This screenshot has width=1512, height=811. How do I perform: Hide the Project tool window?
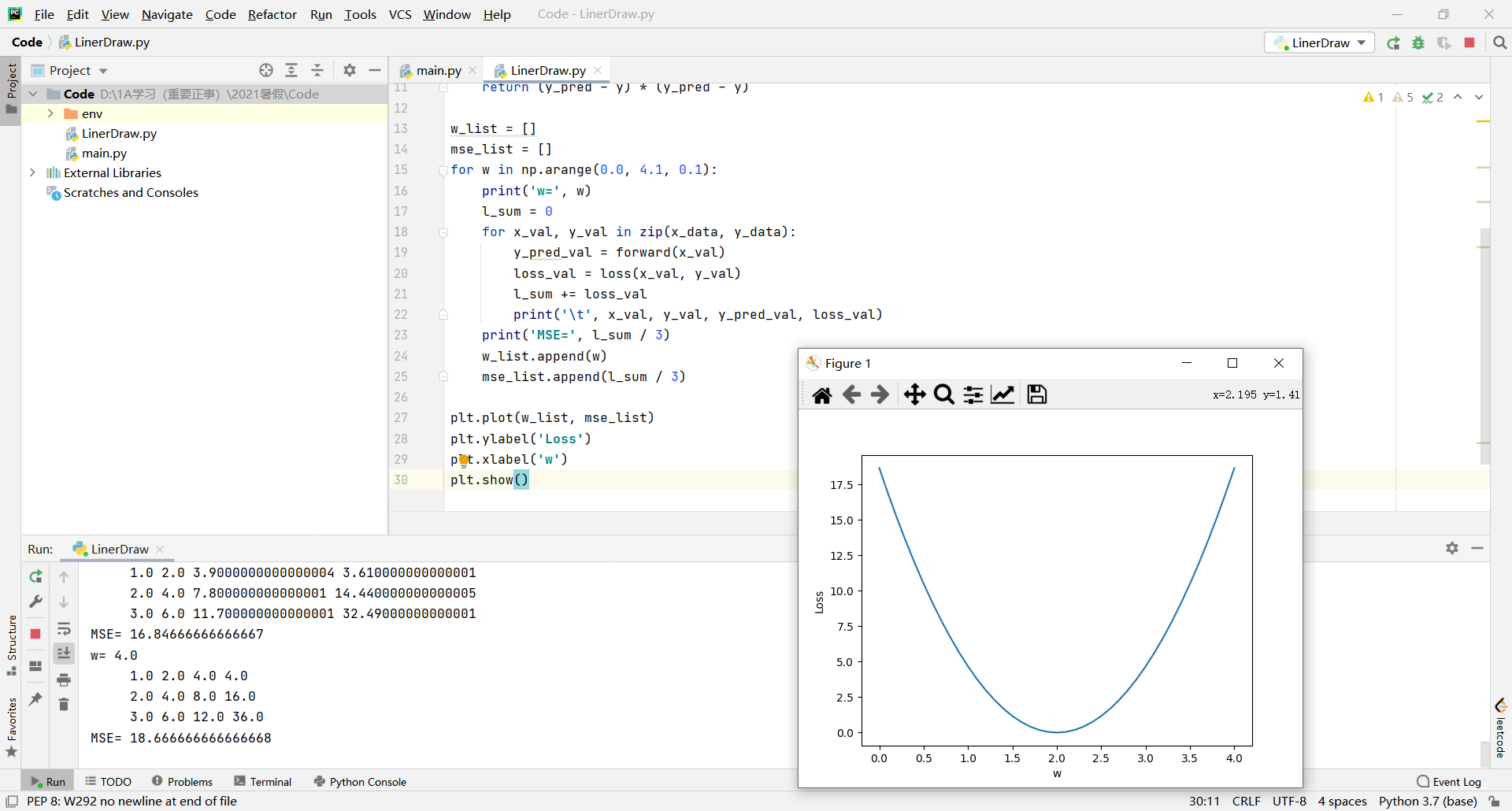point(375,70)
